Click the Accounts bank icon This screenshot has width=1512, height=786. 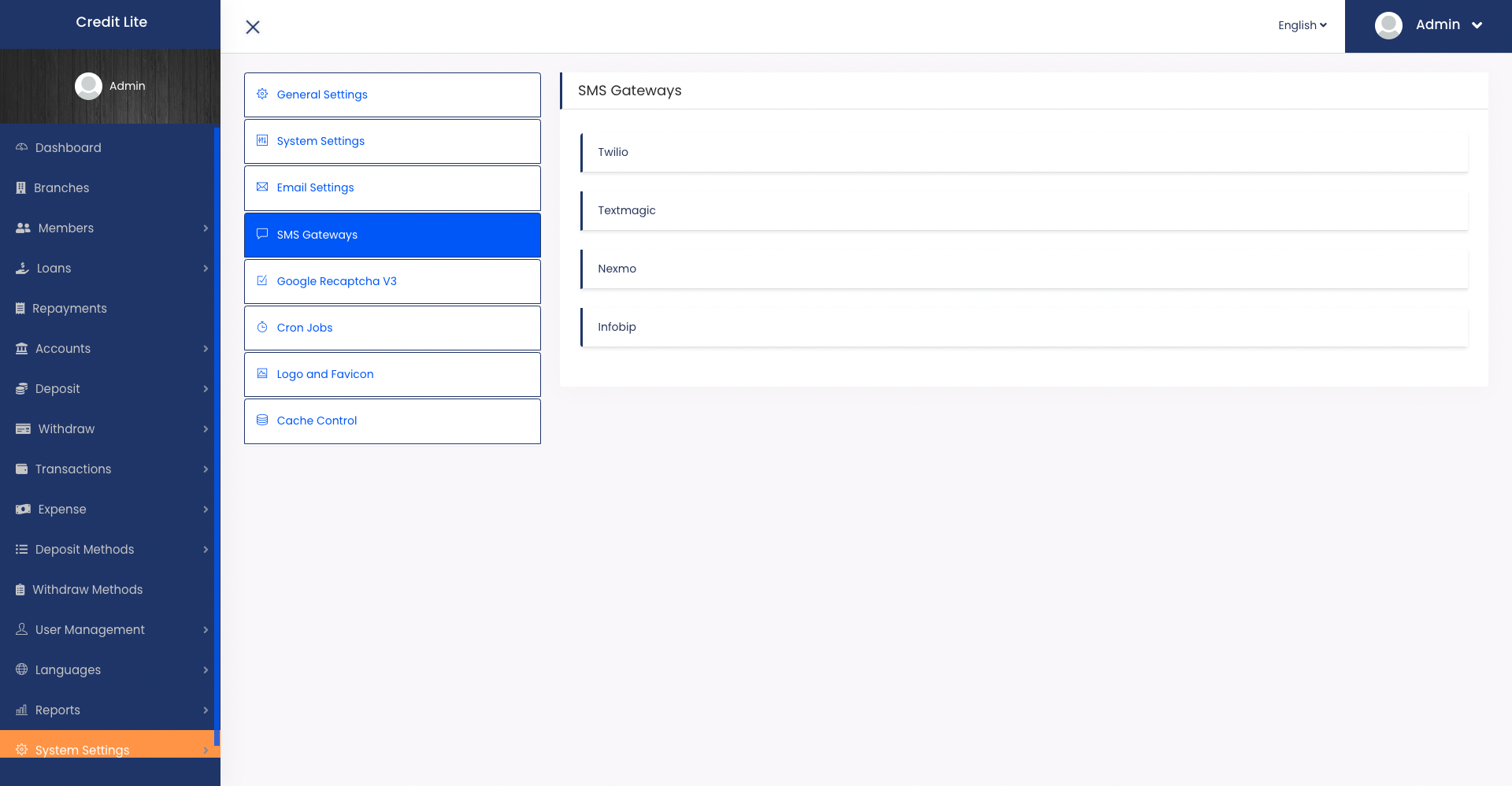tap(22, 348)
